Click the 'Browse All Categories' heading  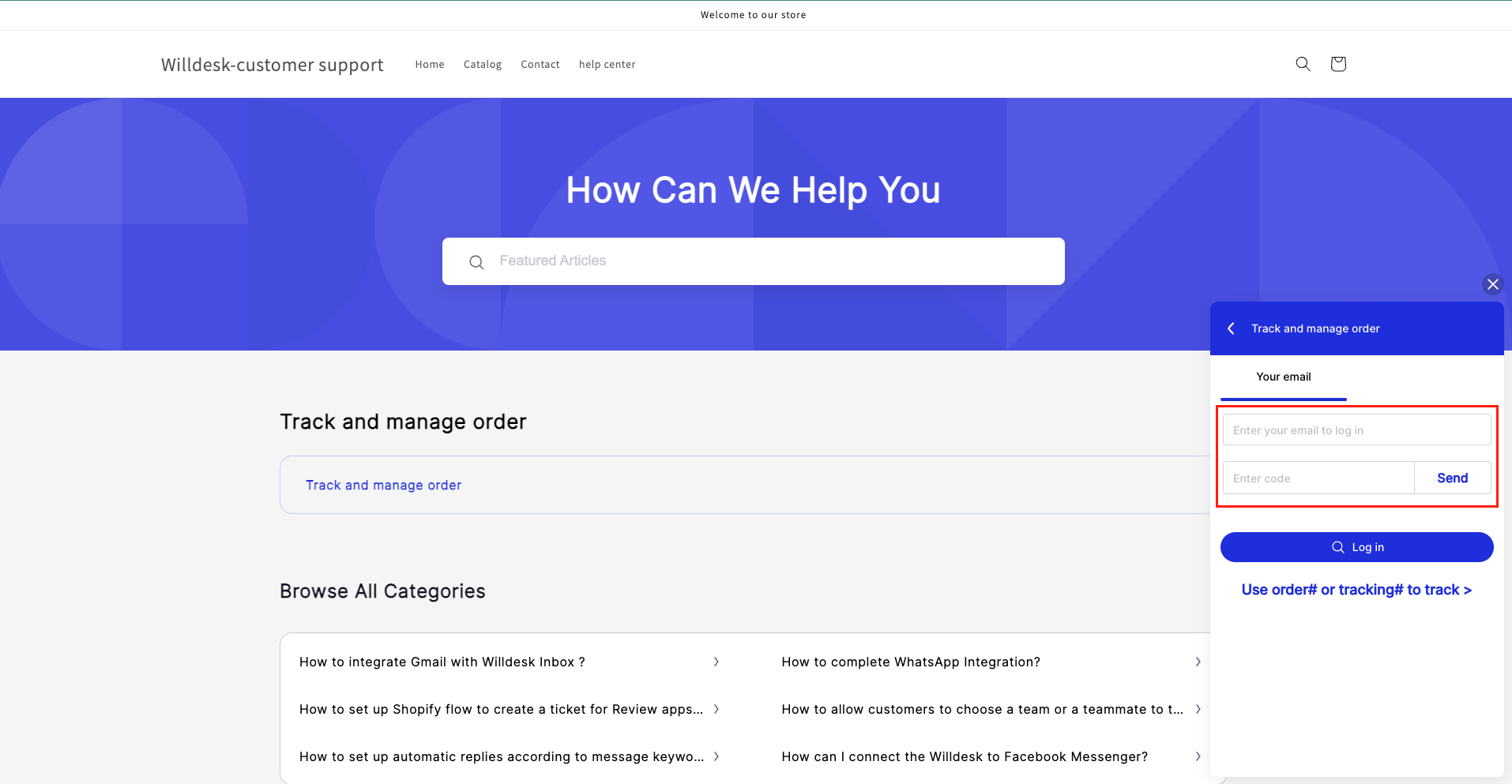(x=382, y=591)
